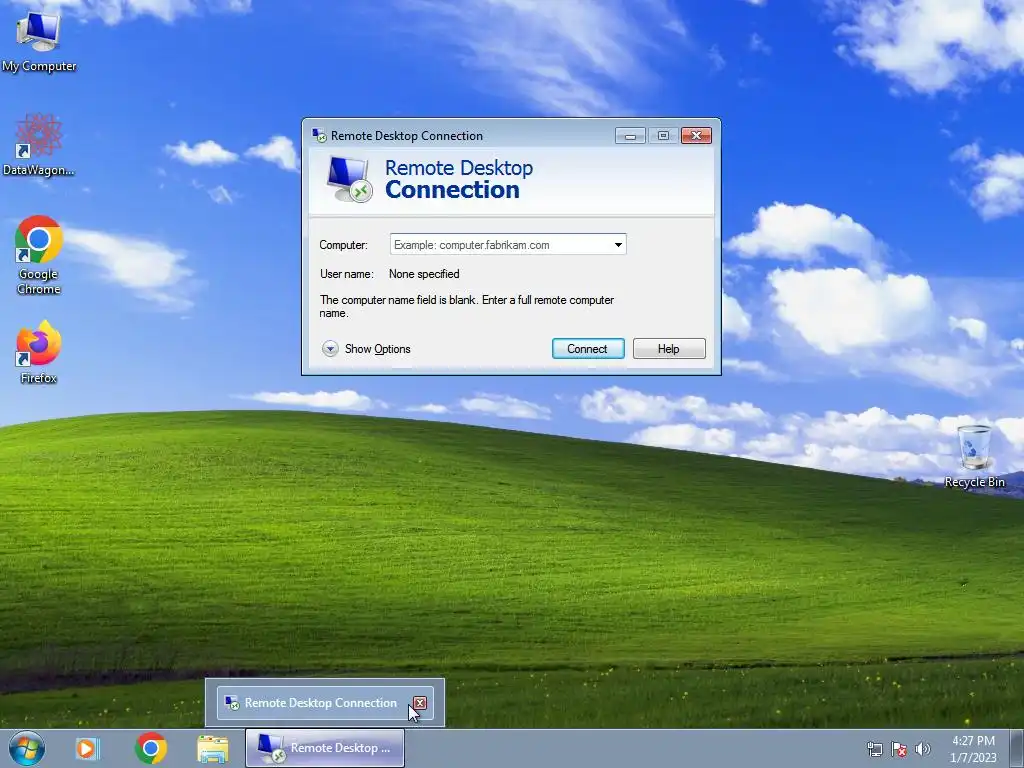The image size is (1024, 768).
Task: Open Windows Explorer from taskbar
Action: tap(213, 749)
